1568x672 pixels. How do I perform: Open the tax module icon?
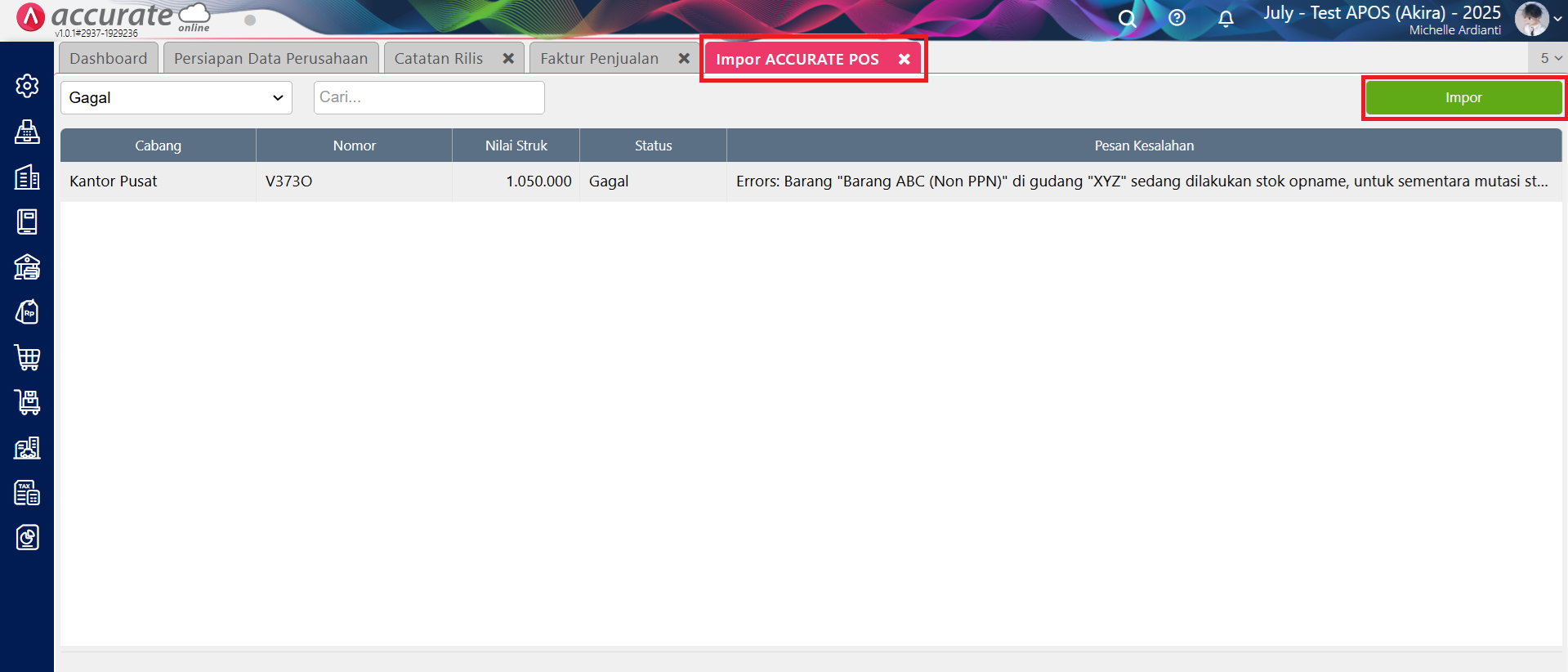coord(27,492)
